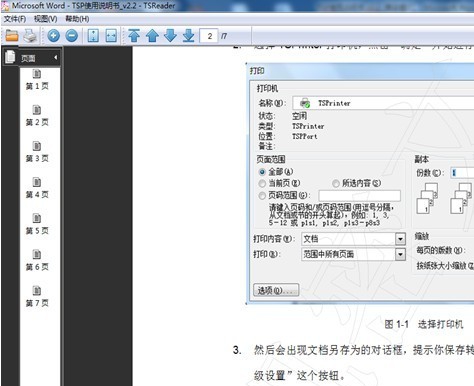Open the 打印内容 dropdown showing 文档

(353, 239)
